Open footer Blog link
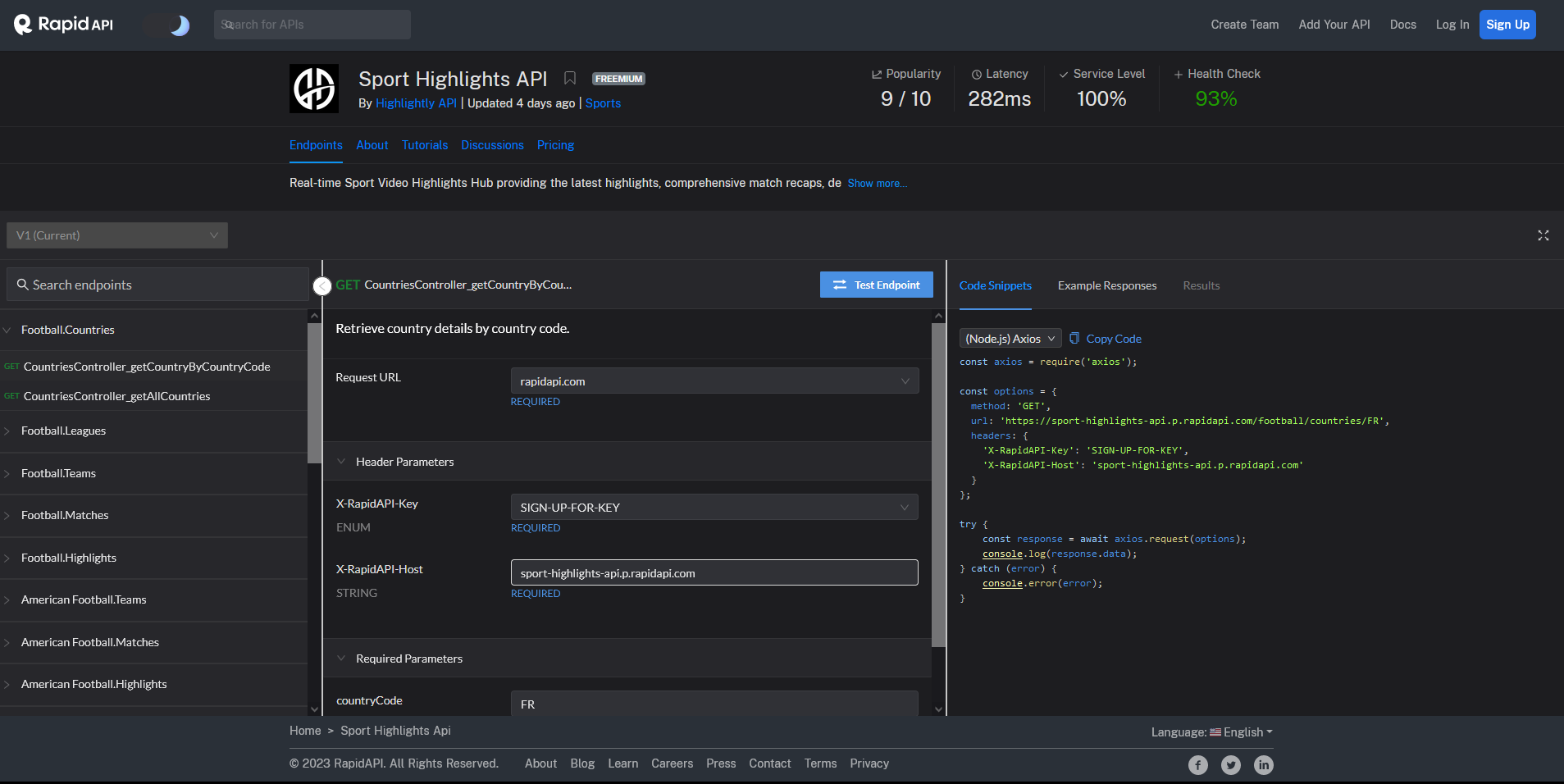 coord(582,763)
